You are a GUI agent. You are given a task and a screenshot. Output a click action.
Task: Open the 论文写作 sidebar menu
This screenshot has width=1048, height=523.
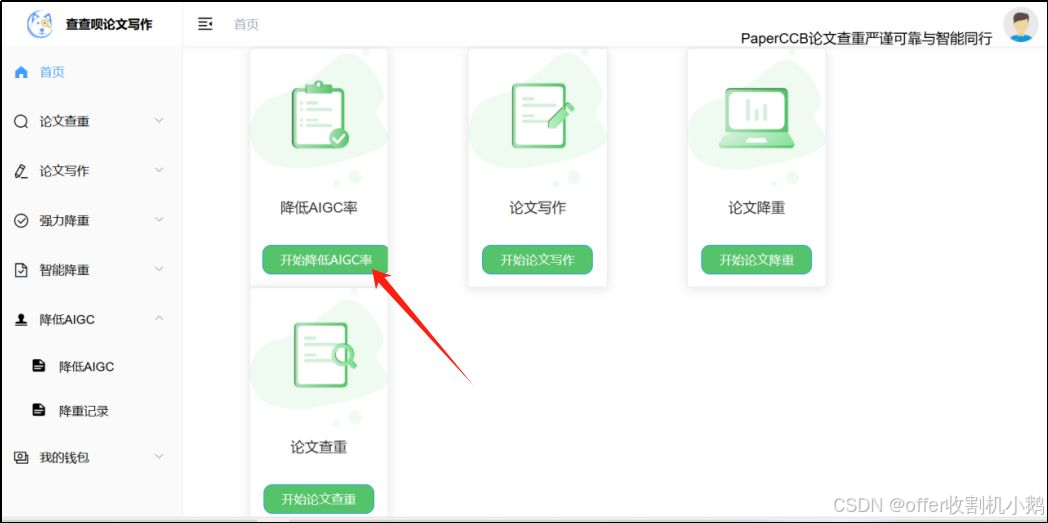92,171
